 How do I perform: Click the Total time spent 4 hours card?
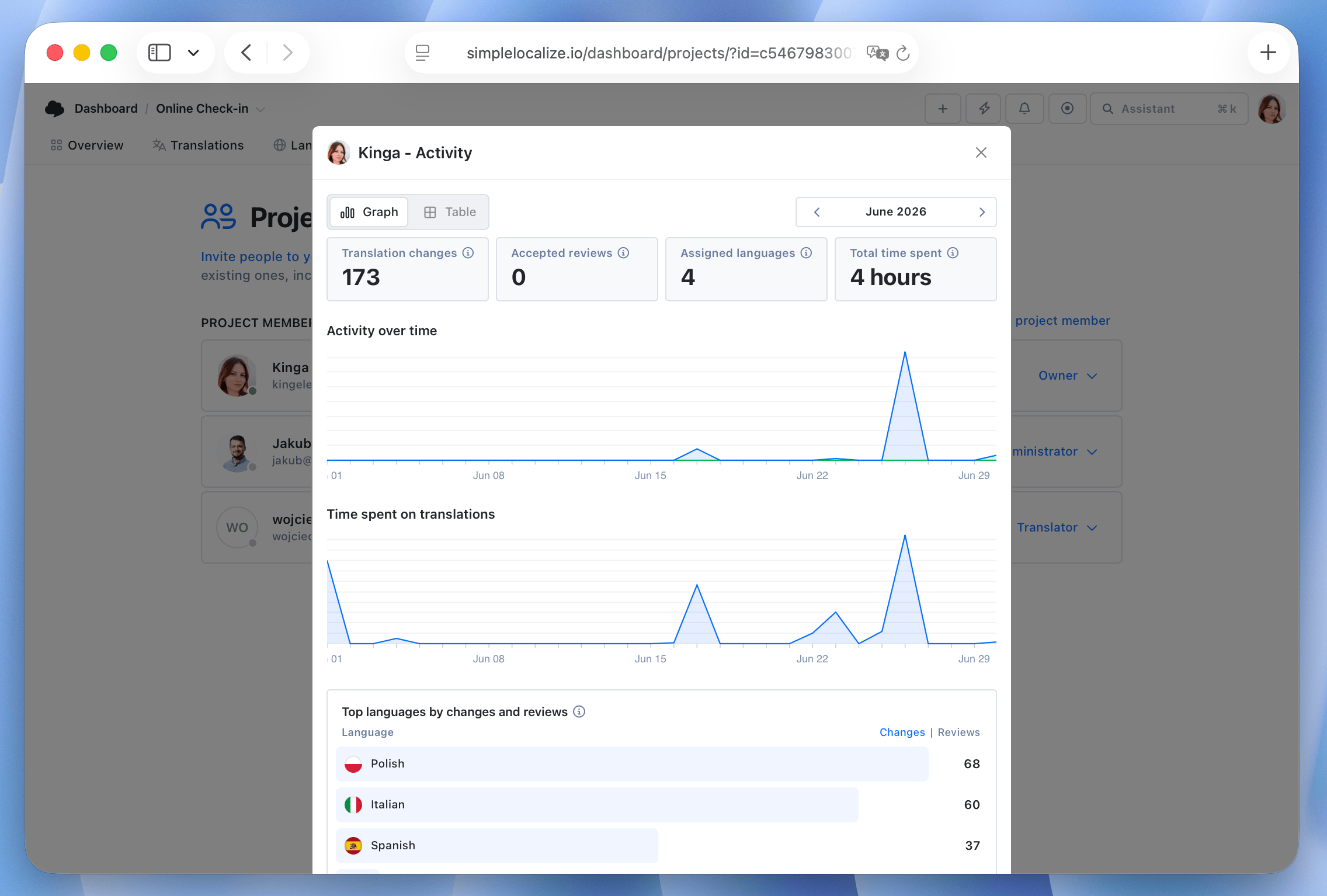pos(915,269)
